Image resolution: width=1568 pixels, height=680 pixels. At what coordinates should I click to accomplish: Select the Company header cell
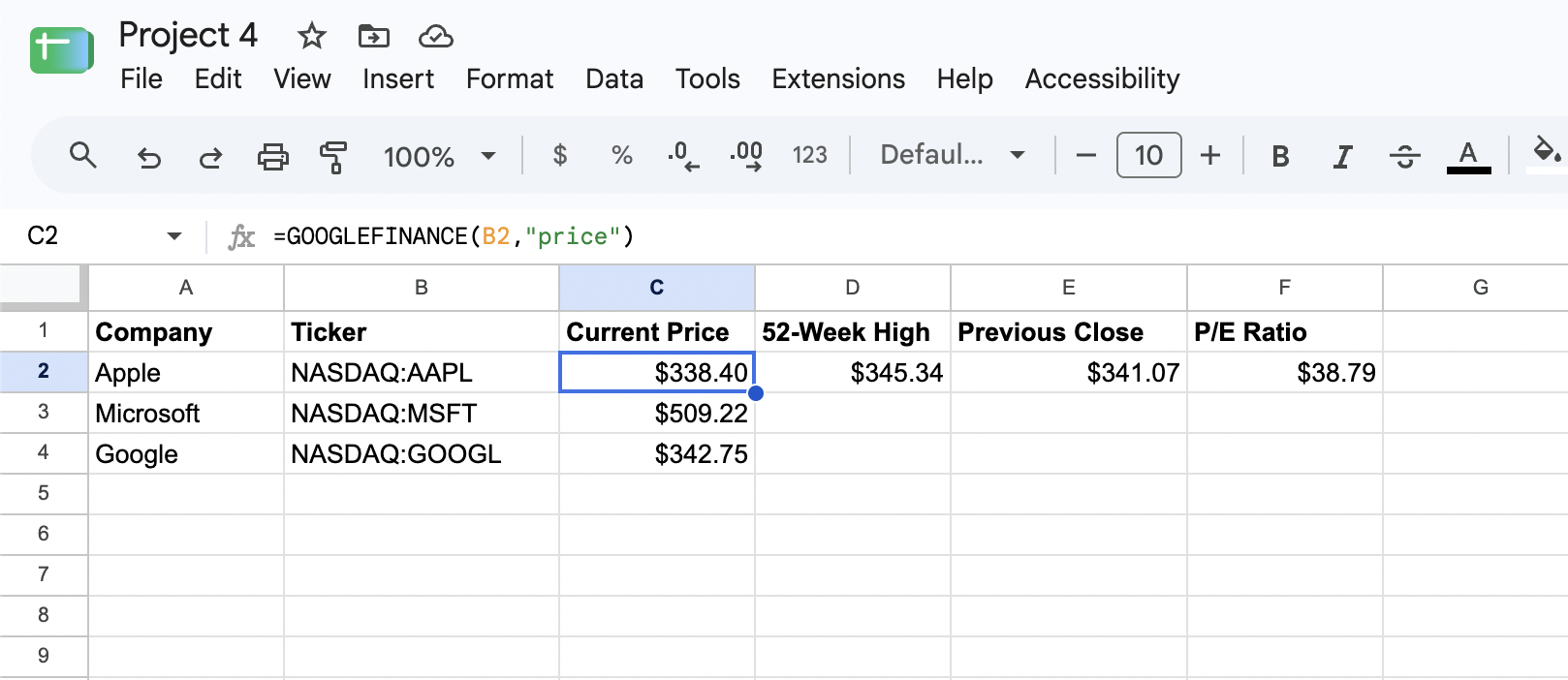click(x=186, y=331)
